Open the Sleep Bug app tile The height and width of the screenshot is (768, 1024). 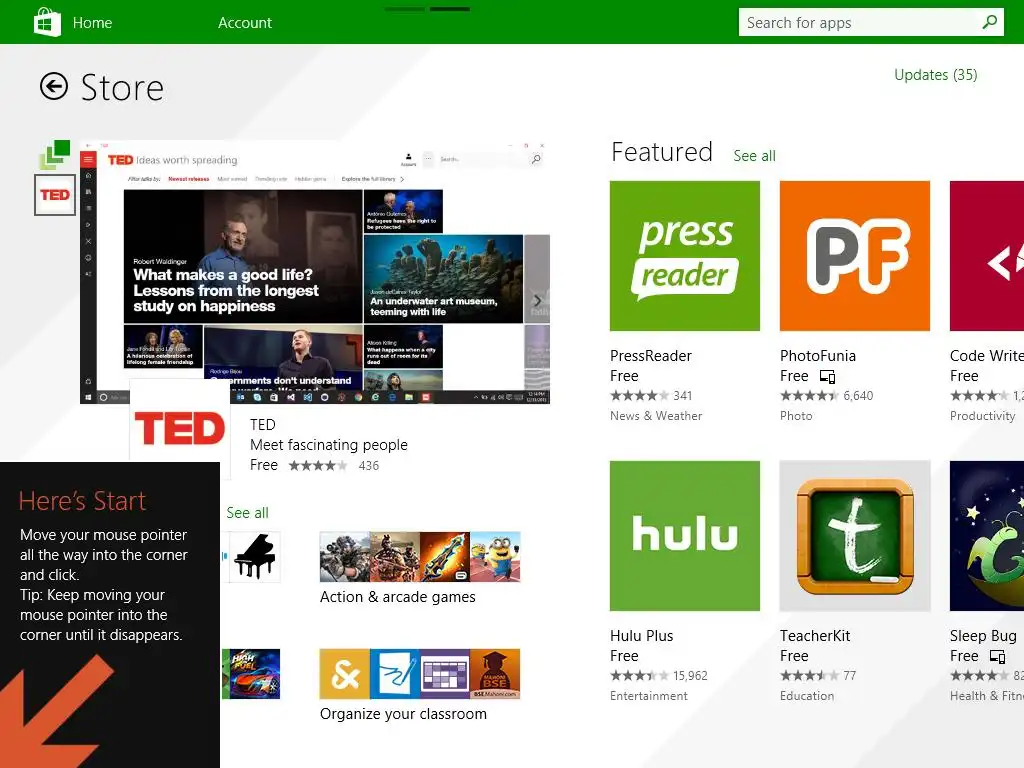(987, 536)
